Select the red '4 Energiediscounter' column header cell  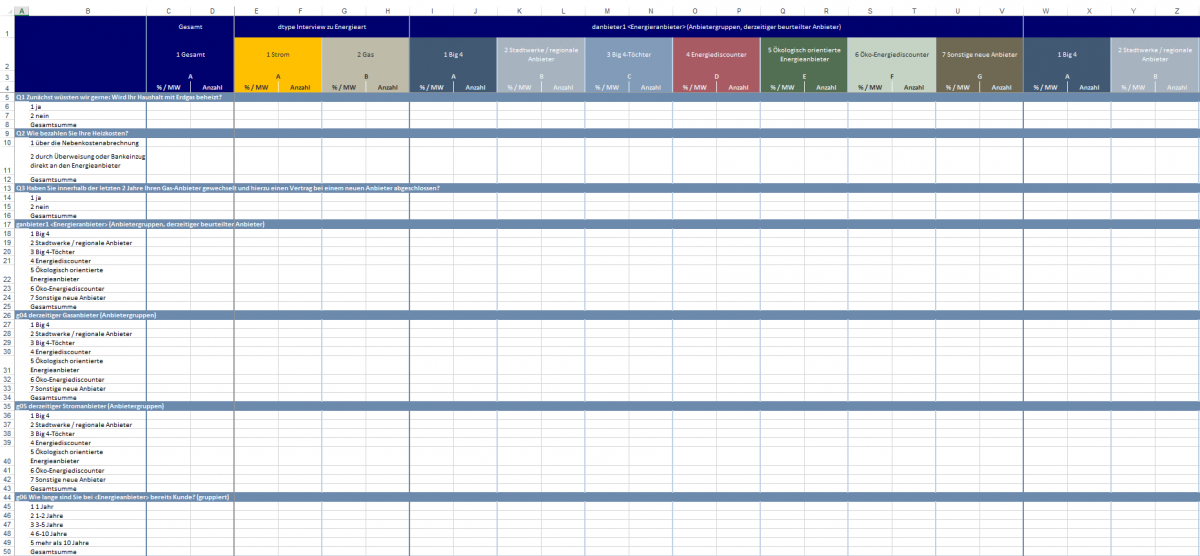click(x=716, y=53)
